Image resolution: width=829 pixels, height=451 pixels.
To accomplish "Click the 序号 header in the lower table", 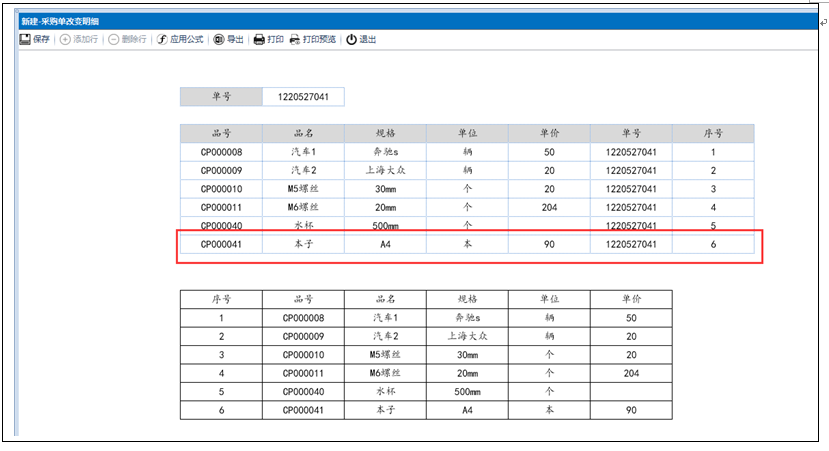I will click(221, 299).
